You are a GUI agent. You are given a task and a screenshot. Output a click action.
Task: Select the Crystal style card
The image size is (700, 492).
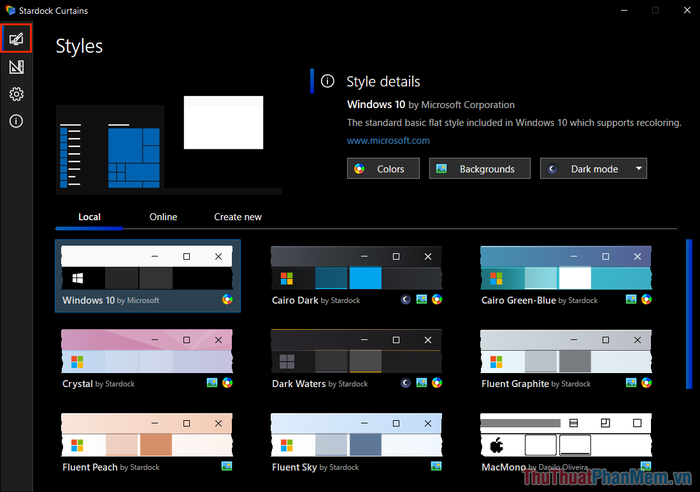(x=147, y=359)
